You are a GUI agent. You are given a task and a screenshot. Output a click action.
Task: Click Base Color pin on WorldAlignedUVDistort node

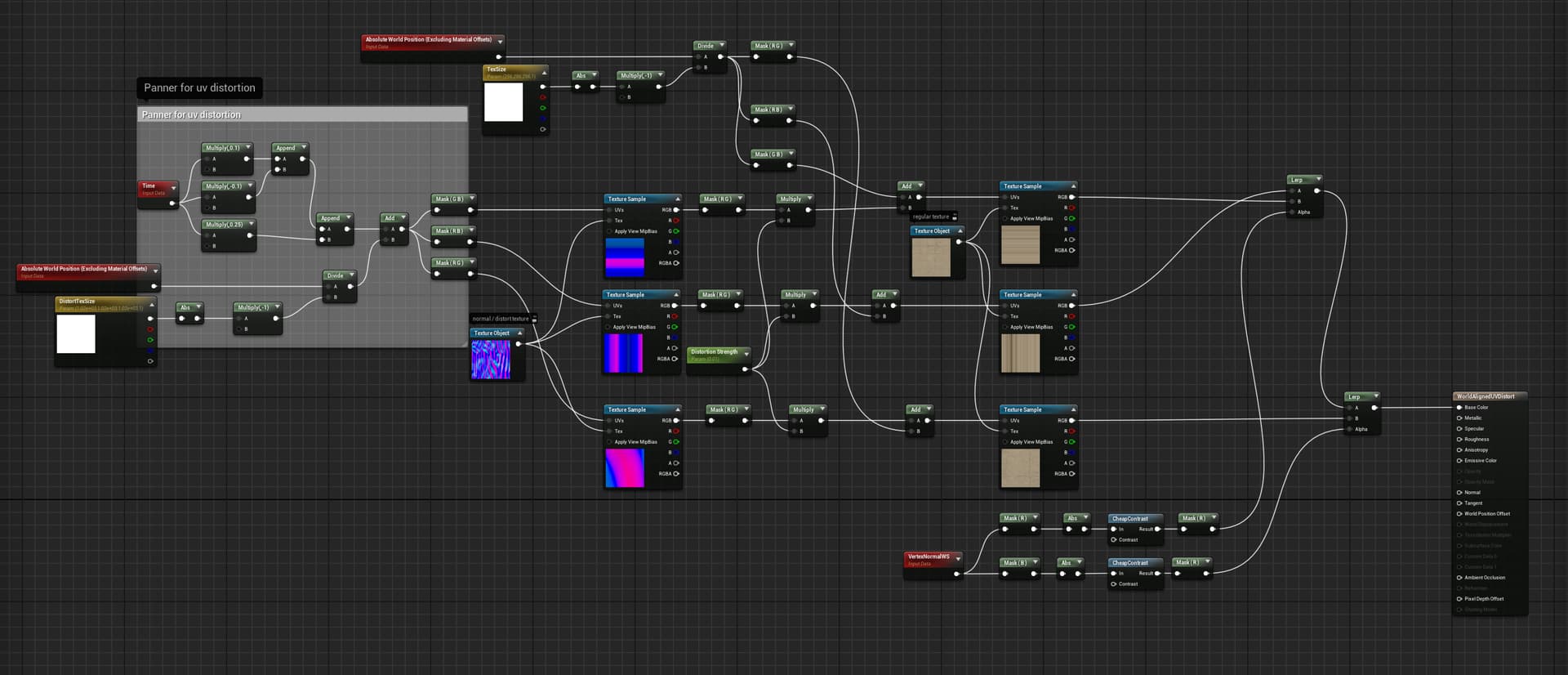point(1459,407)
